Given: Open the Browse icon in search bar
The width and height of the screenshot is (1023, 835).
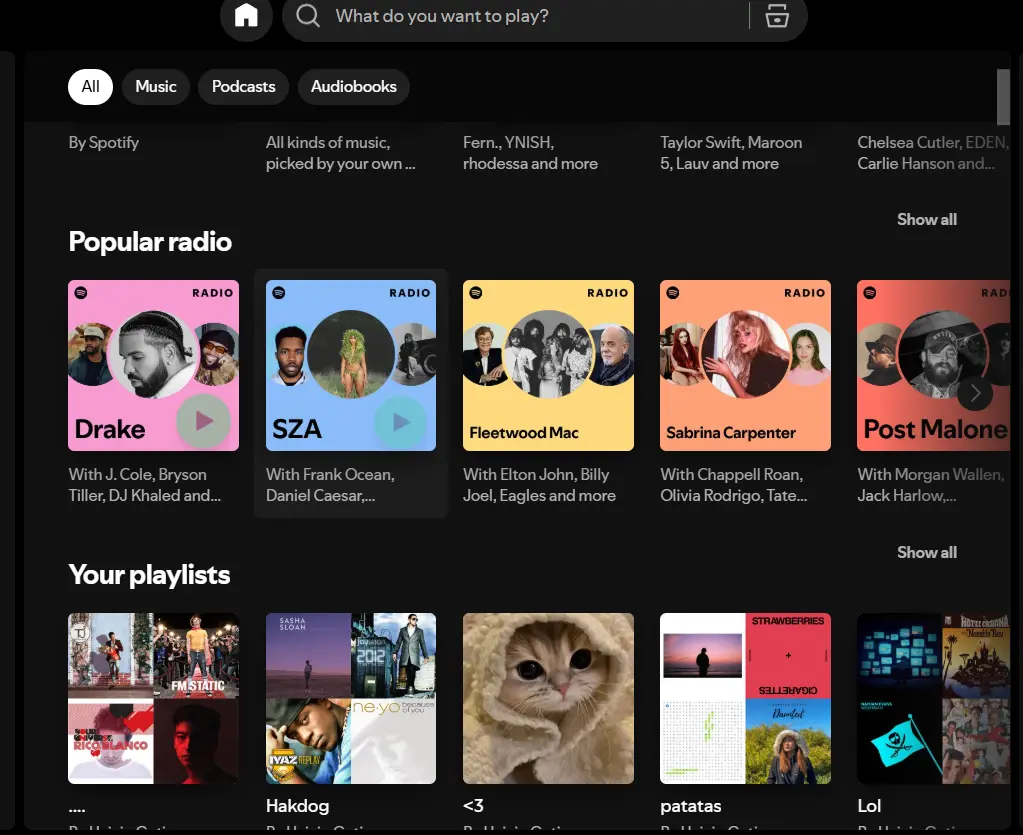Looking at the screenshot, I should tap(776, 16).
